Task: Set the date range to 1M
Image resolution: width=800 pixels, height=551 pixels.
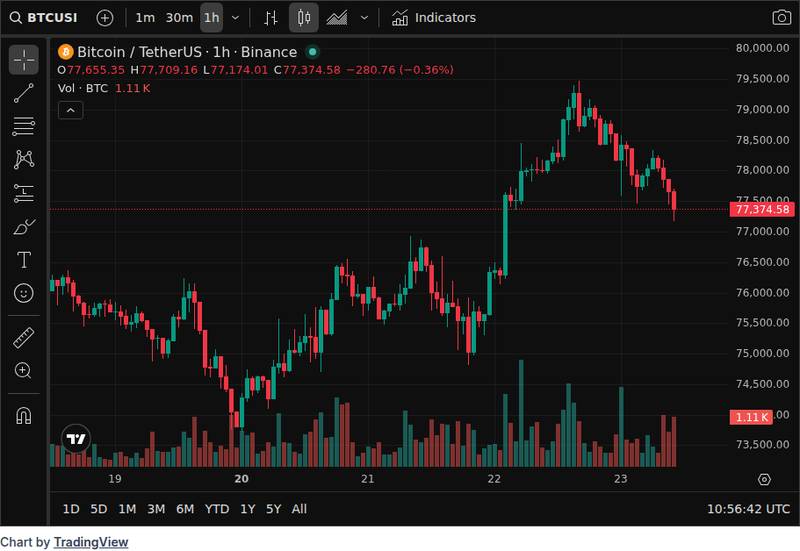Action: [x=127, y=509]
